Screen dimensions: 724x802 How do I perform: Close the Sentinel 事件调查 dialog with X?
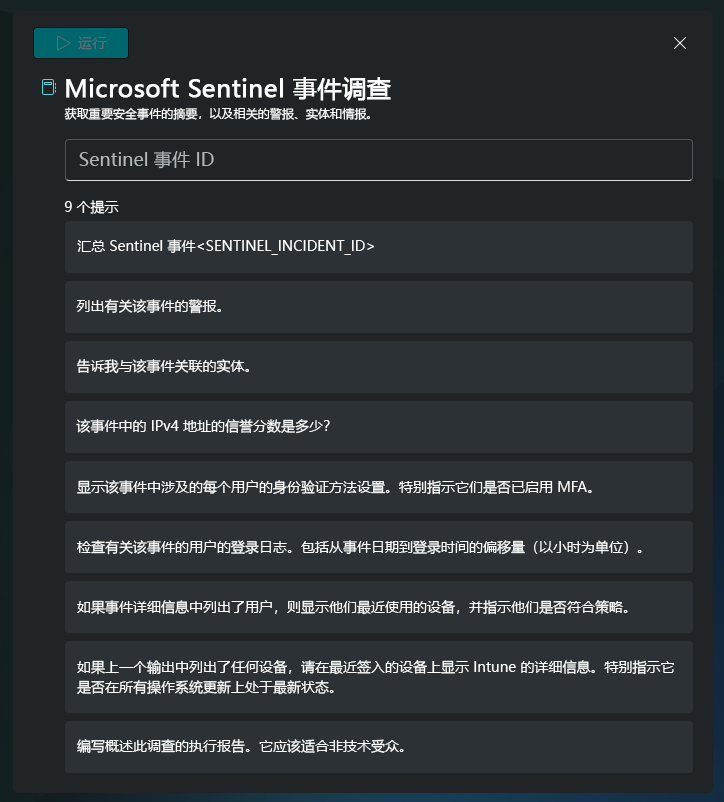(x=680, y=43)
